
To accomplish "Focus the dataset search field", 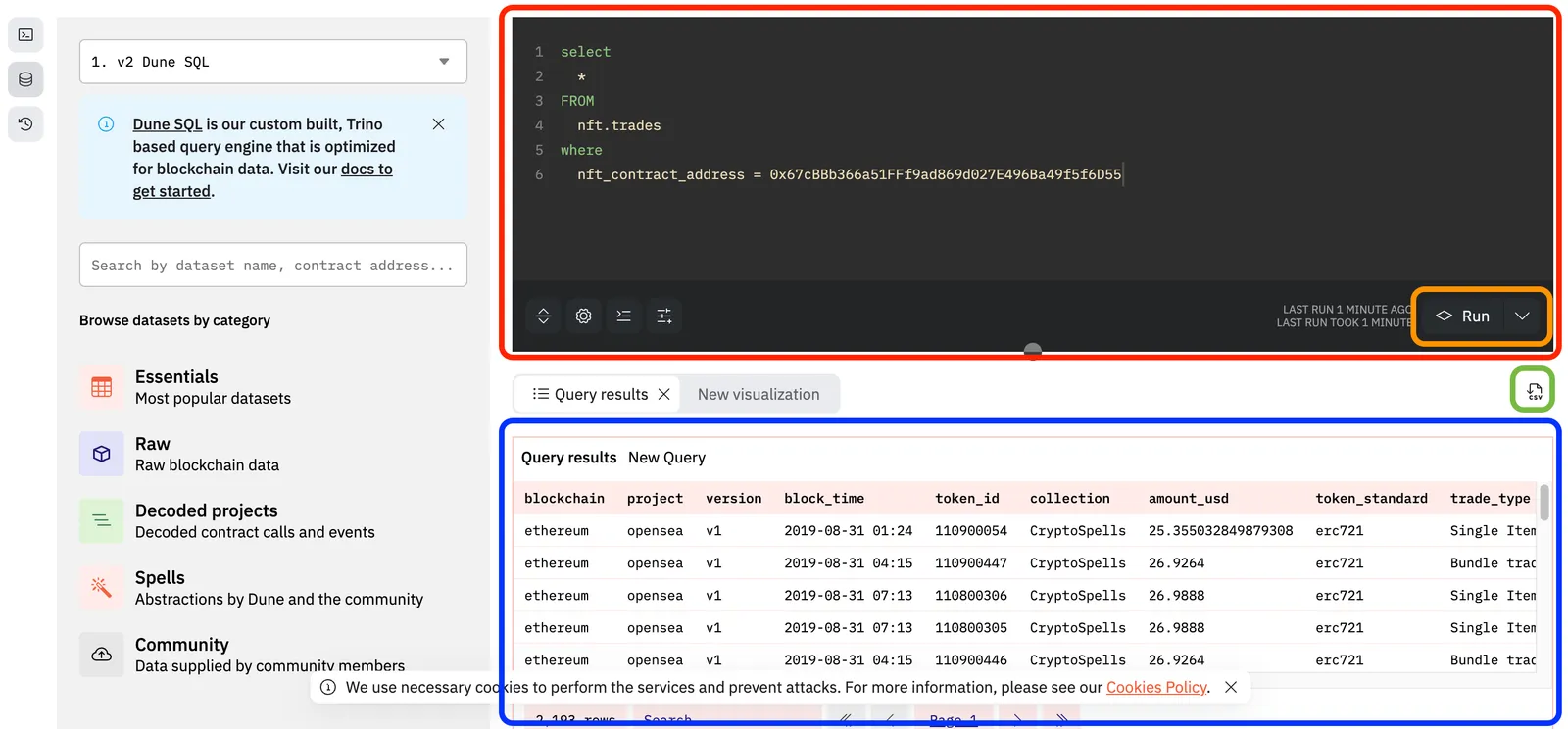I will 273,265.
